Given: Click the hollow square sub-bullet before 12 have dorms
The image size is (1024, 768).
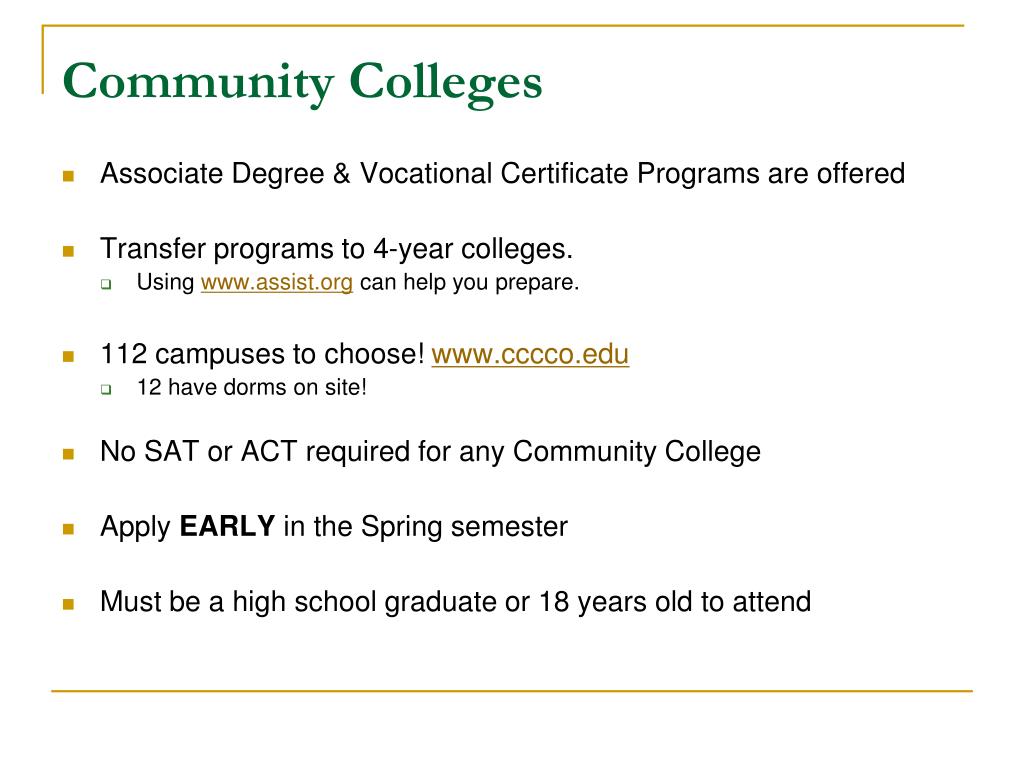Looking at the screenshot, I should pos(106,389).
